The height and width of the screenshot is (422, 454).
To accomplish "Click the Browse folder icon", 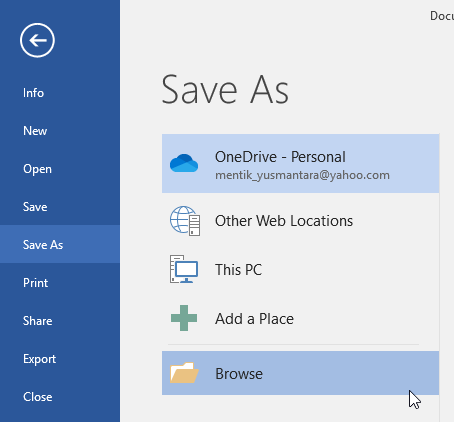I will point(184,373).
